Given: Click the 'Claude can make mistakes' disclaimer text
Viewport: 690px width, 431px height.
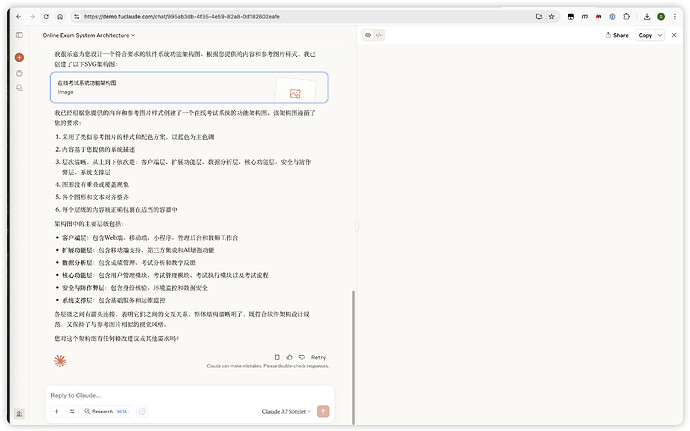Looking at the screenshot, I should [x=268, y=366].
